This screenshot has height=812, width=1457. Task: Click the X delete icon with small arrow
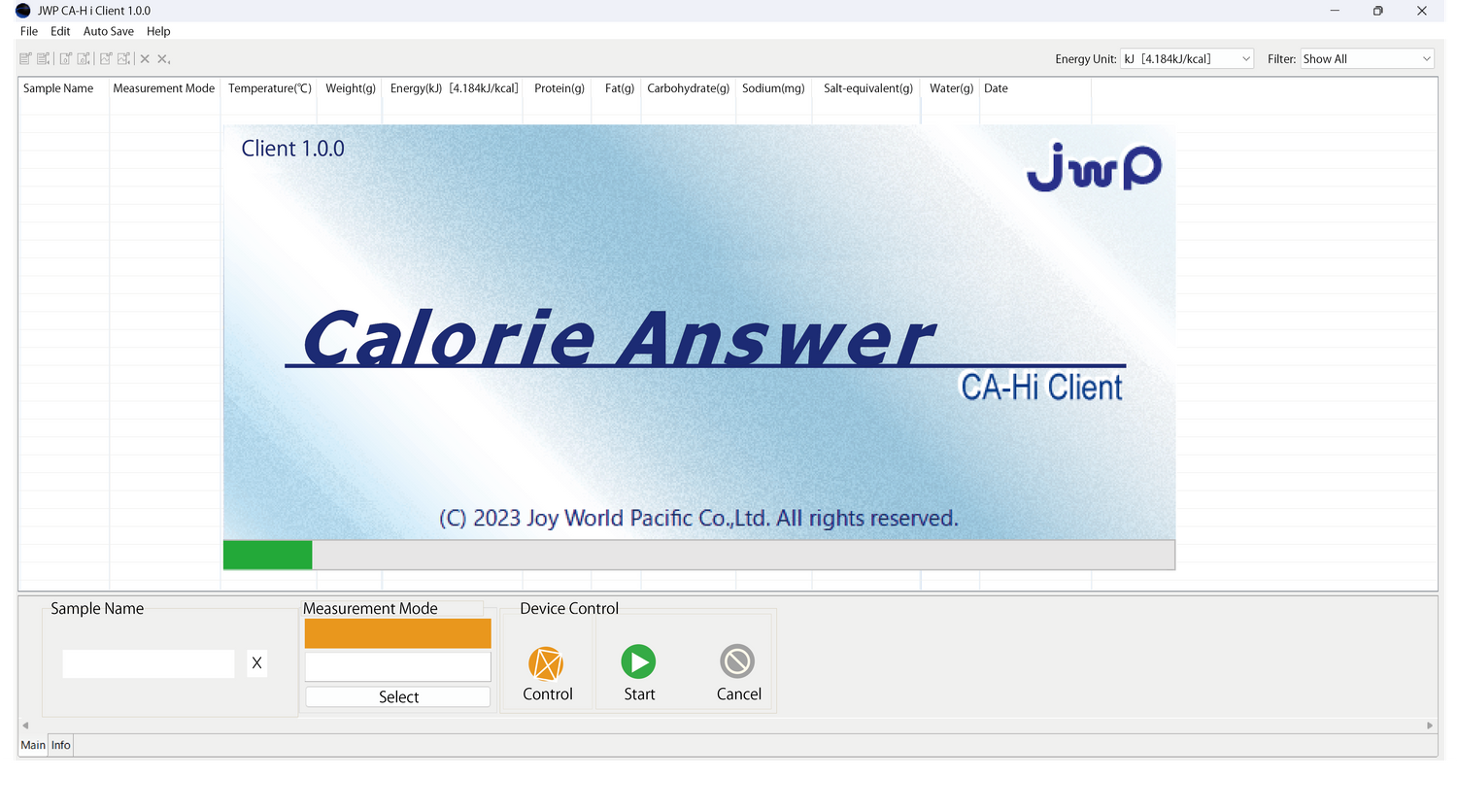[x=163, y=59]
